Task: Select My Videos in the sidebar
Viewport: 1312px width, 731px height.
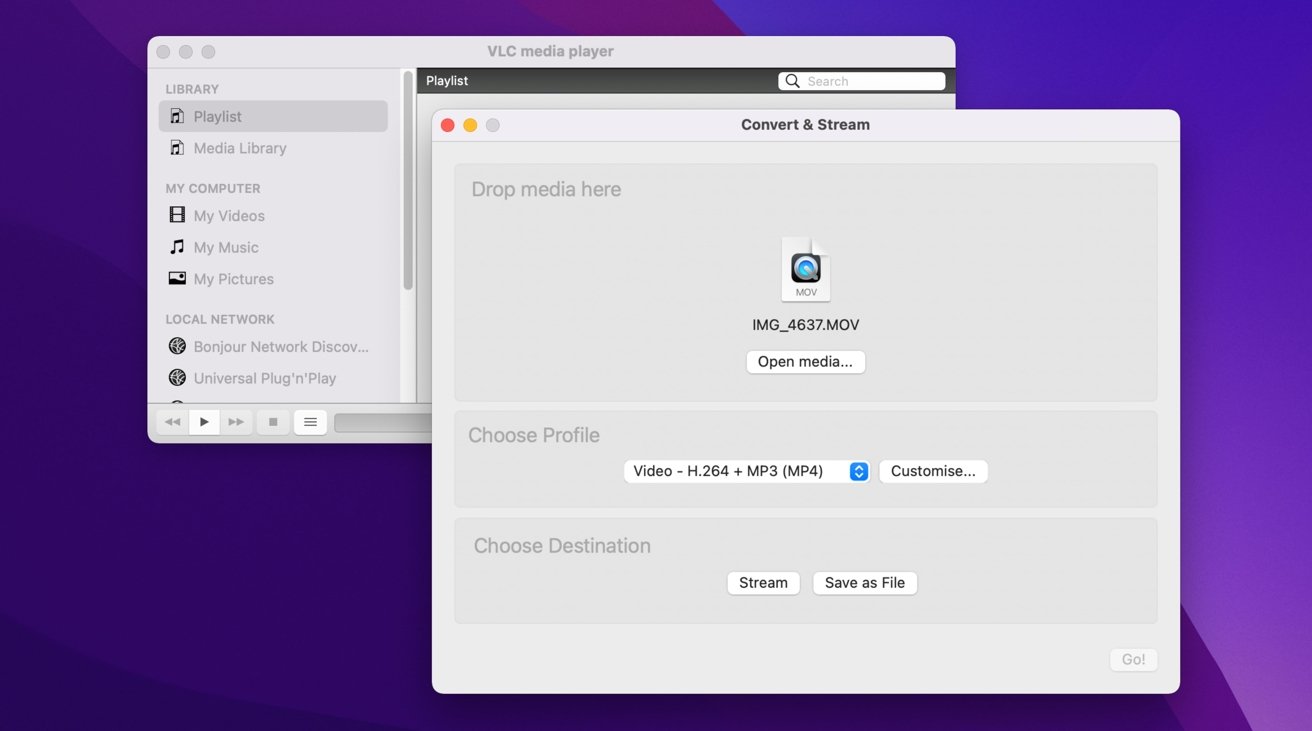Action: pyautogui.click(x=273, y=215)
